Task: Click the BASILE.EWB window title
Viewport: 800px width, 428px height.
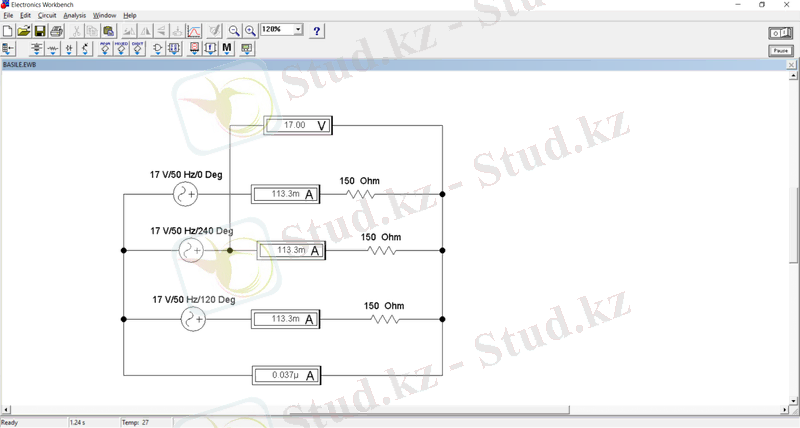Action: pos(19,65)
